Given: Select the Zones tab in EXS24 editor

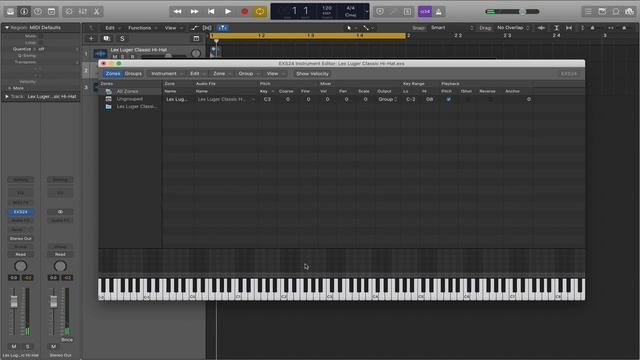Looking at the screenshot, I should click(x=113, y=73).
